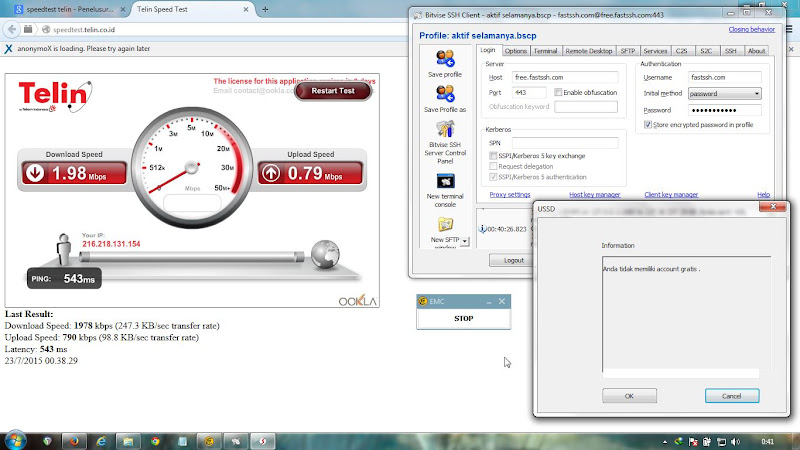Click the volume speaker icon in system tray

735,441
